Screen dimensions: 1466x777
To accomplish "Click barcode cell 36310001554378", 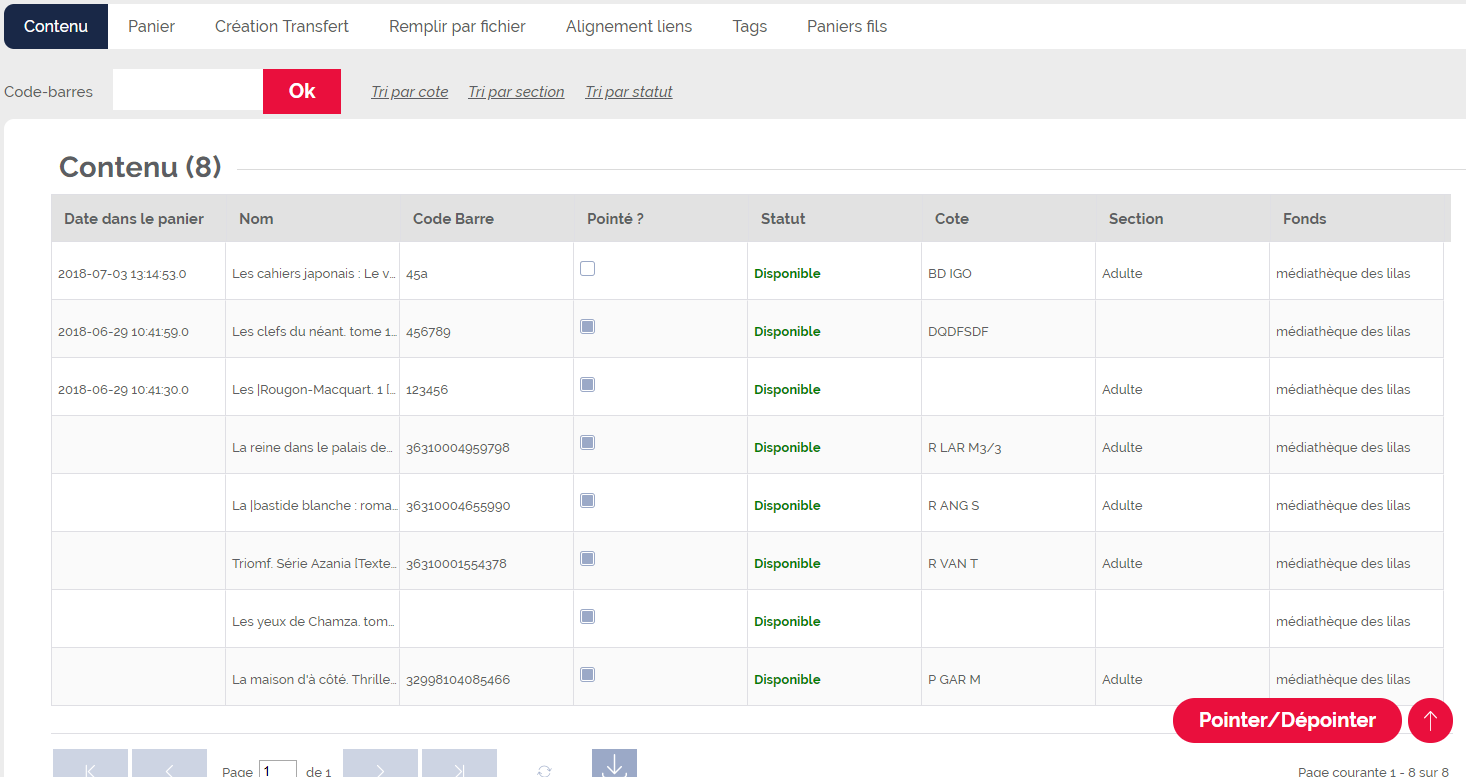I will tap(486, 563).
